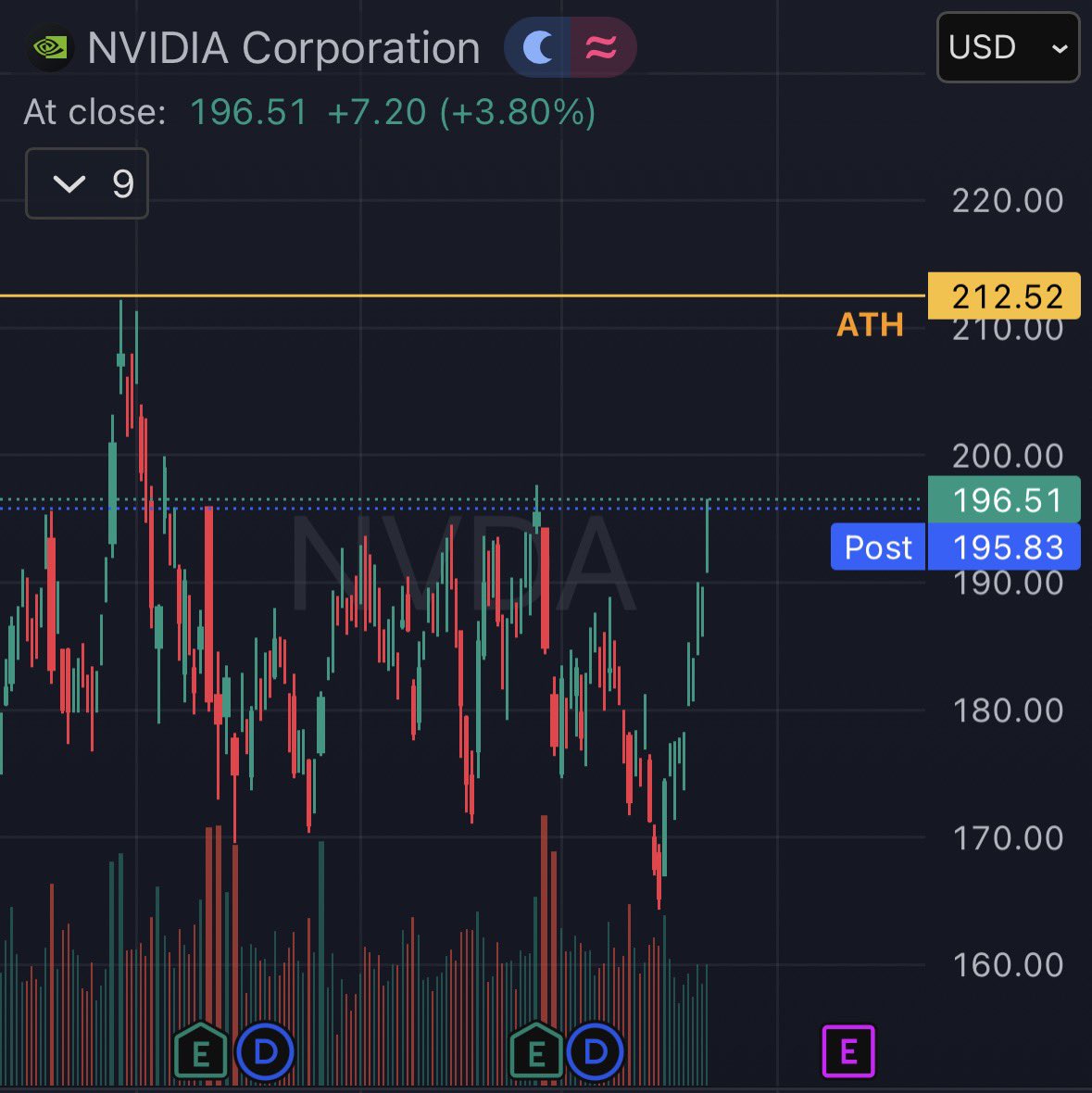
Task: Click the moon extended-hours session icon
Action: coord(539,47)
